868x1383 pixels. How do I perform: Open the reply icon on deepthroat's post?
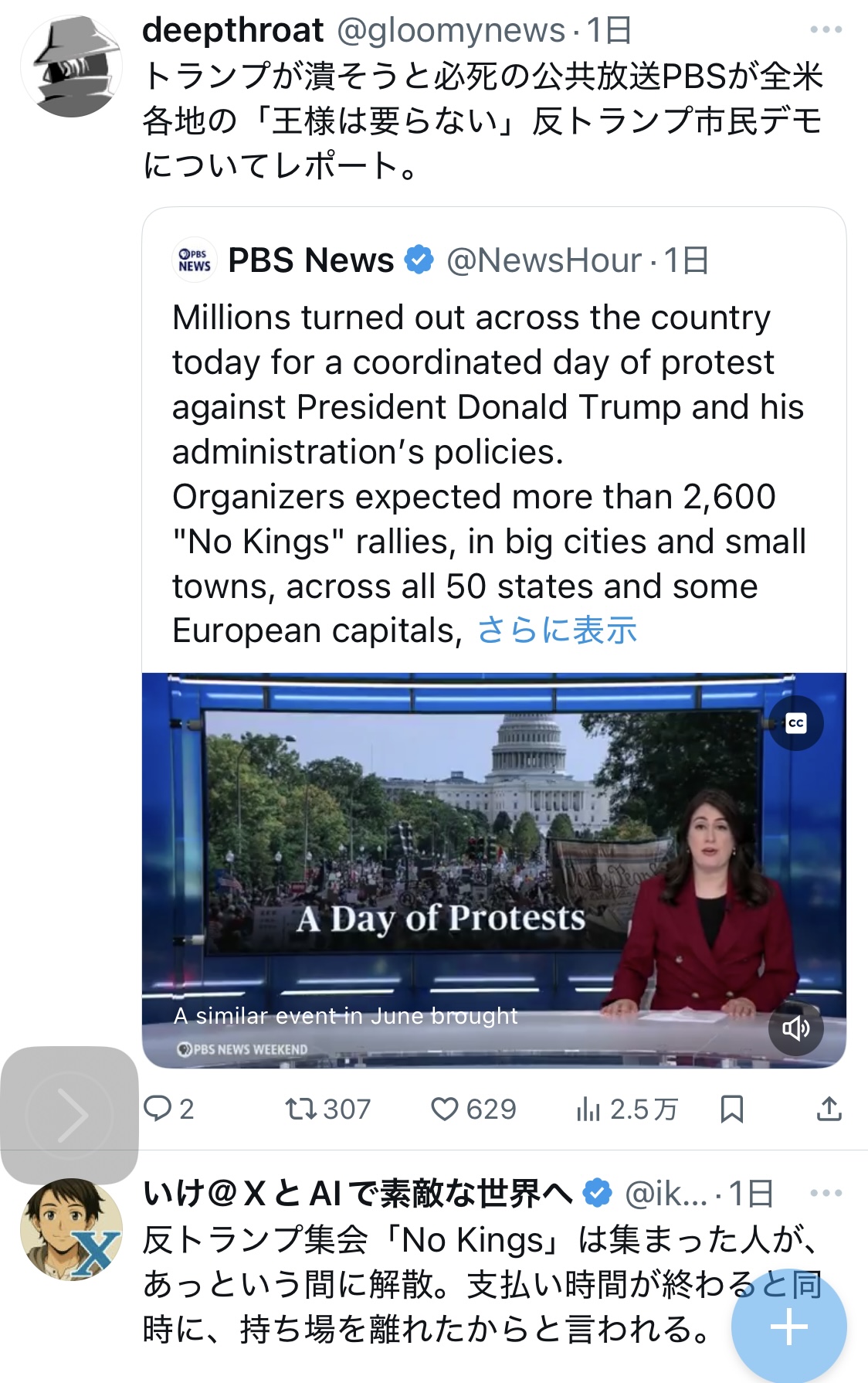pyautogui.click(x=158, y=1109)
